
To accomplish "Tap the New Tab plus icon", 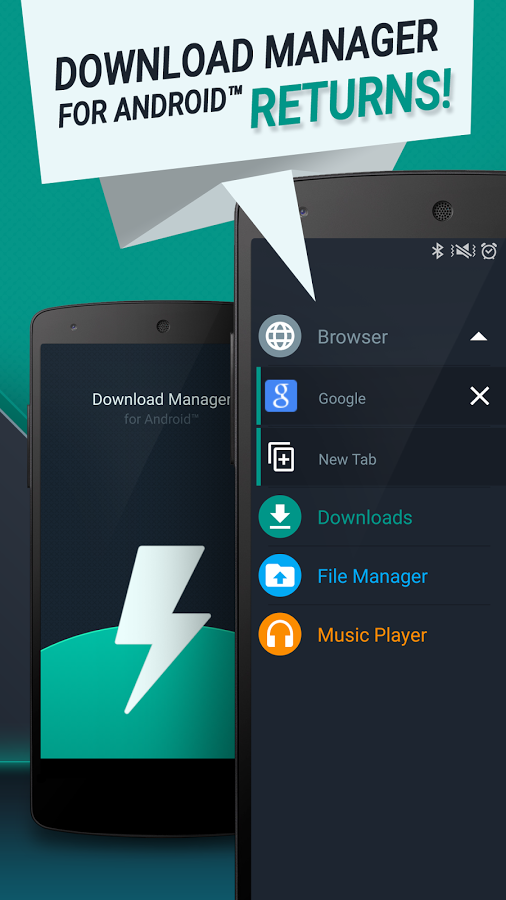I will click(x=281, y=457).
